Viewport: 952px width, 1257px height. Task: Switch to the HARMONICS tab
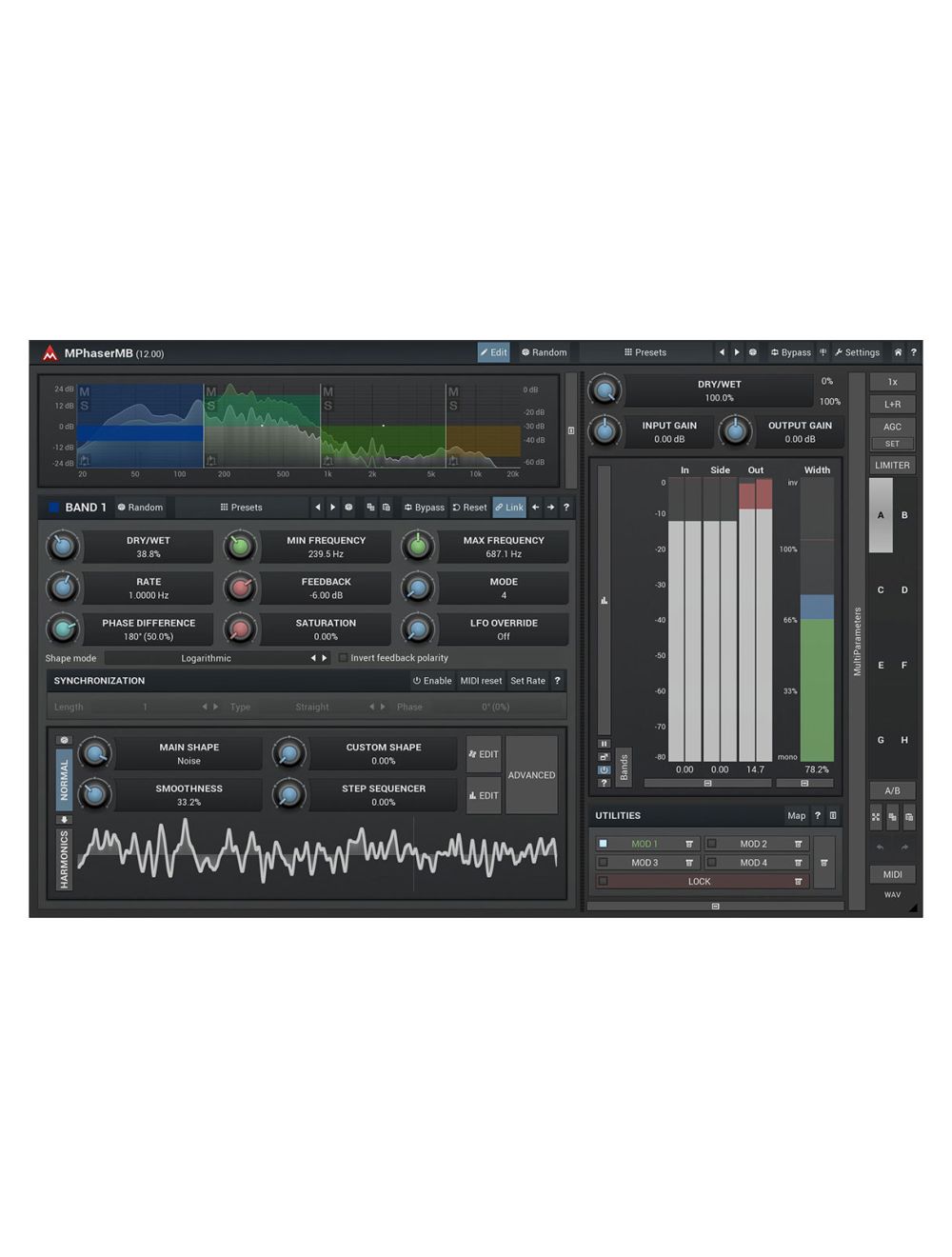(65, 859)
